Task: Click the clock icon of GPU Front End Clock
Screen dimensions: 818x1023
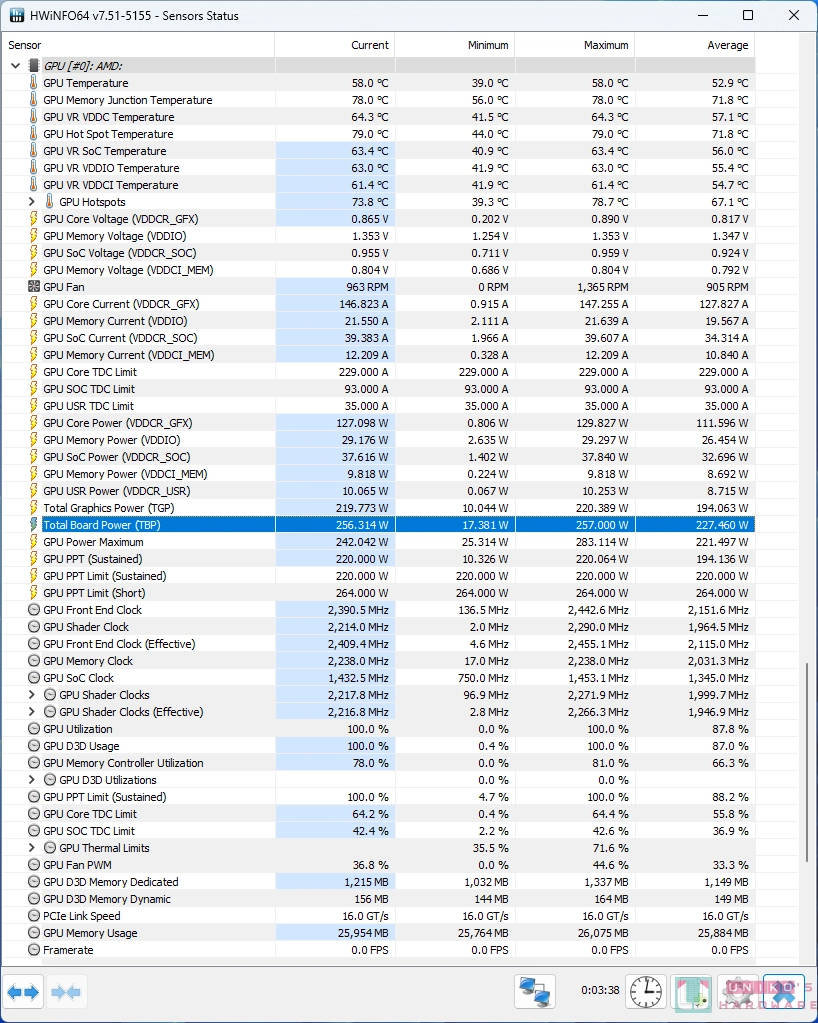Action: (x=34, y=609)
